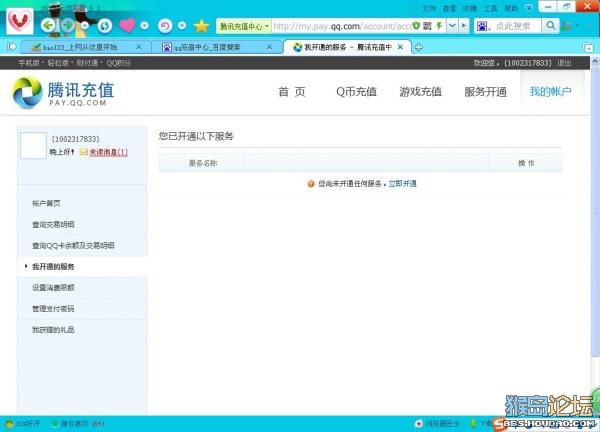Click the tab restore icon at right of tab bar
The image size is (600, 432).
pos(588,47)
